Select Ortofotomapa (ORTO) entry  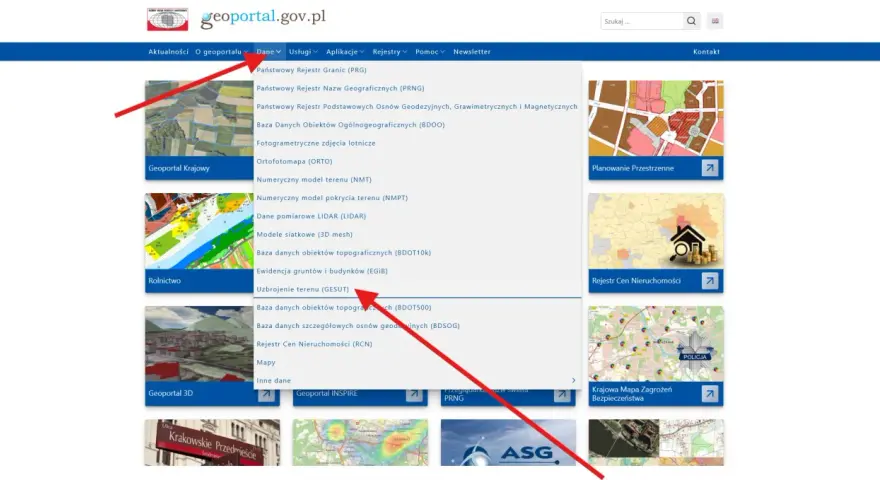(x=294, y=161)
